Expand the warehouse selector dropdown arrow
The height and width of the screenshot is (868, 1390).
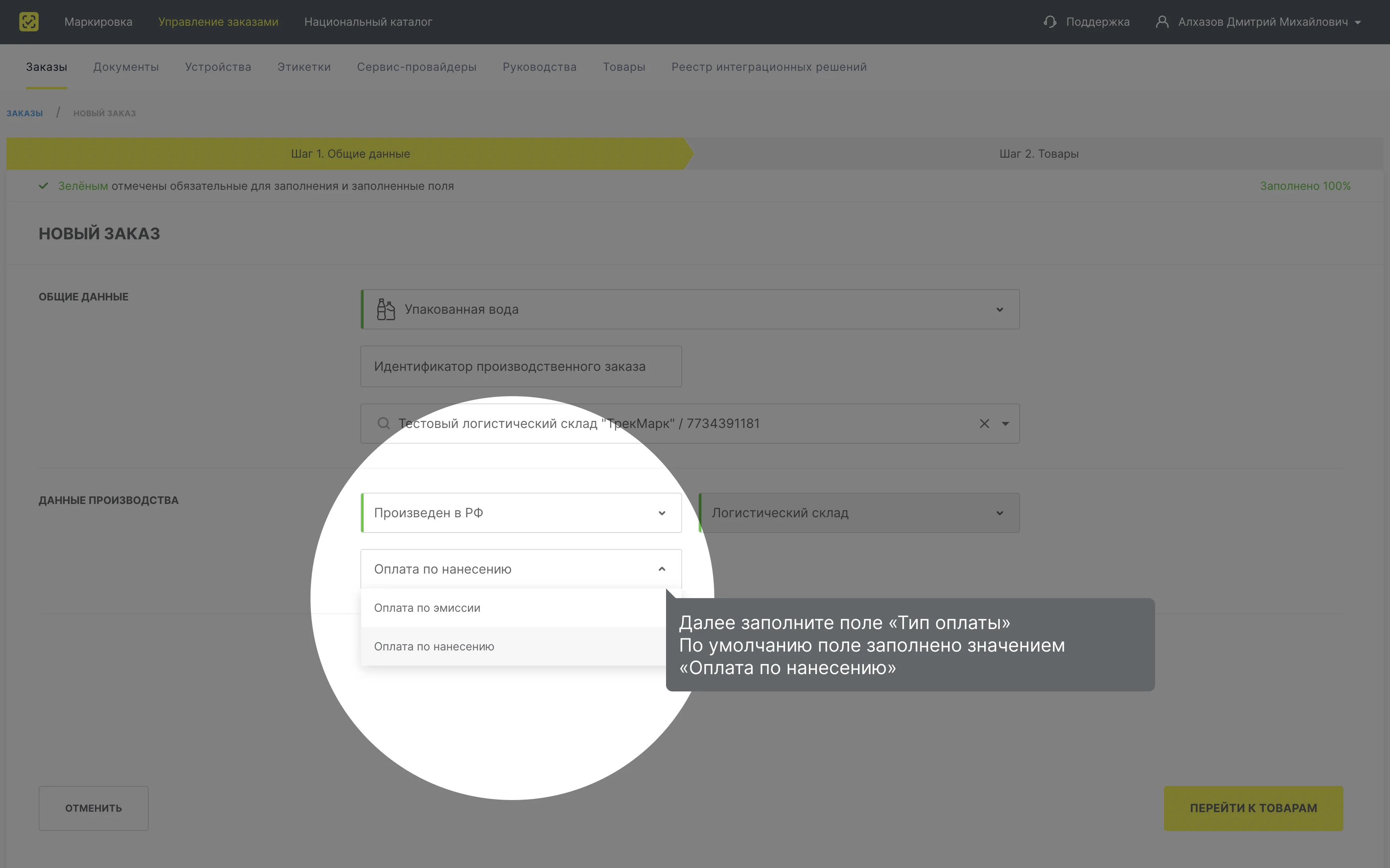[x=1005, y=424]
